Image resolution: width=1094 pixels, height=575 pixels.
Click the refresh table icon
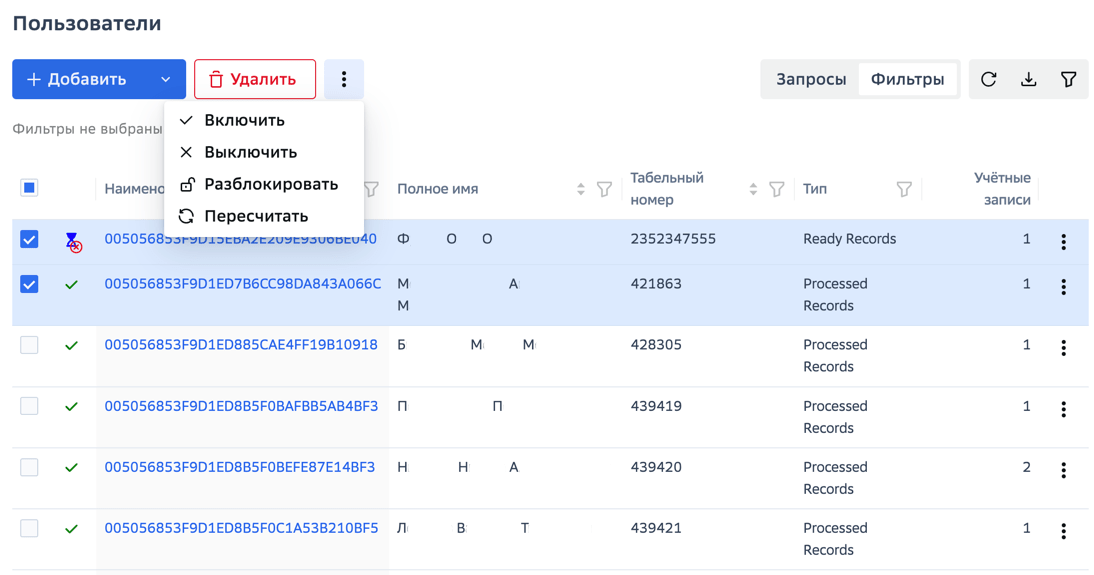[x=989, y=80]
